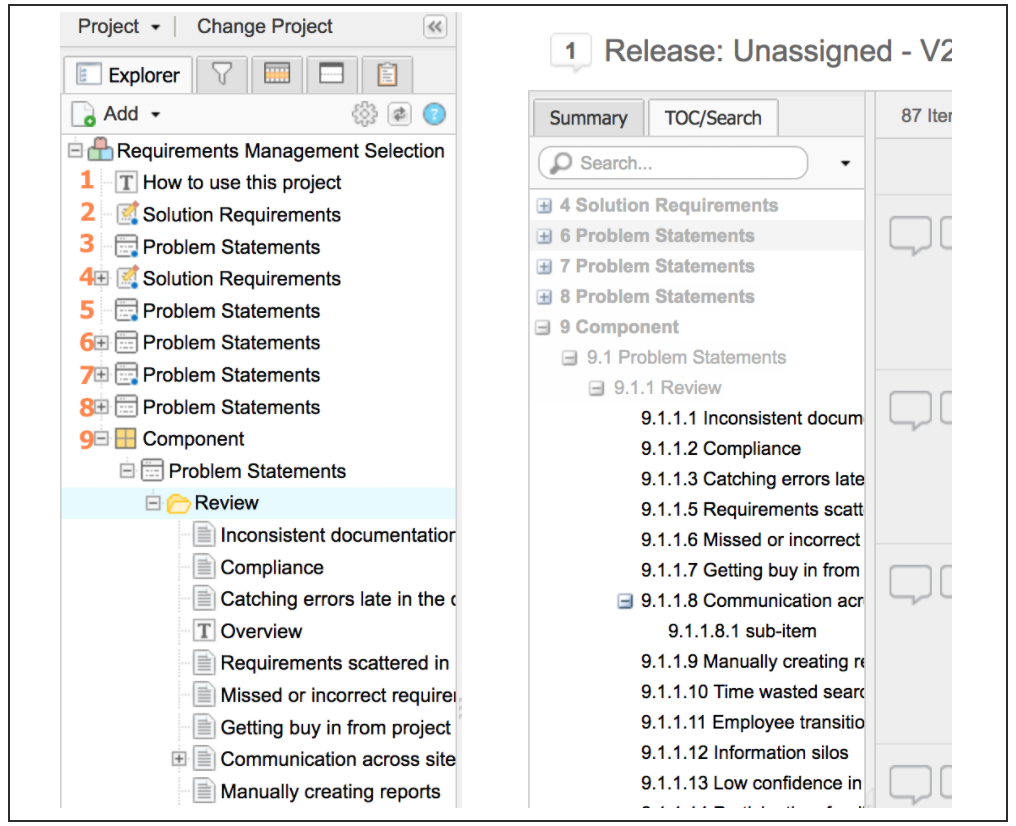Viewport: 1016px width, 826px height.
Task: Collapse 9.1.1.8 Communication across in TOC
Action: (625, 602)
